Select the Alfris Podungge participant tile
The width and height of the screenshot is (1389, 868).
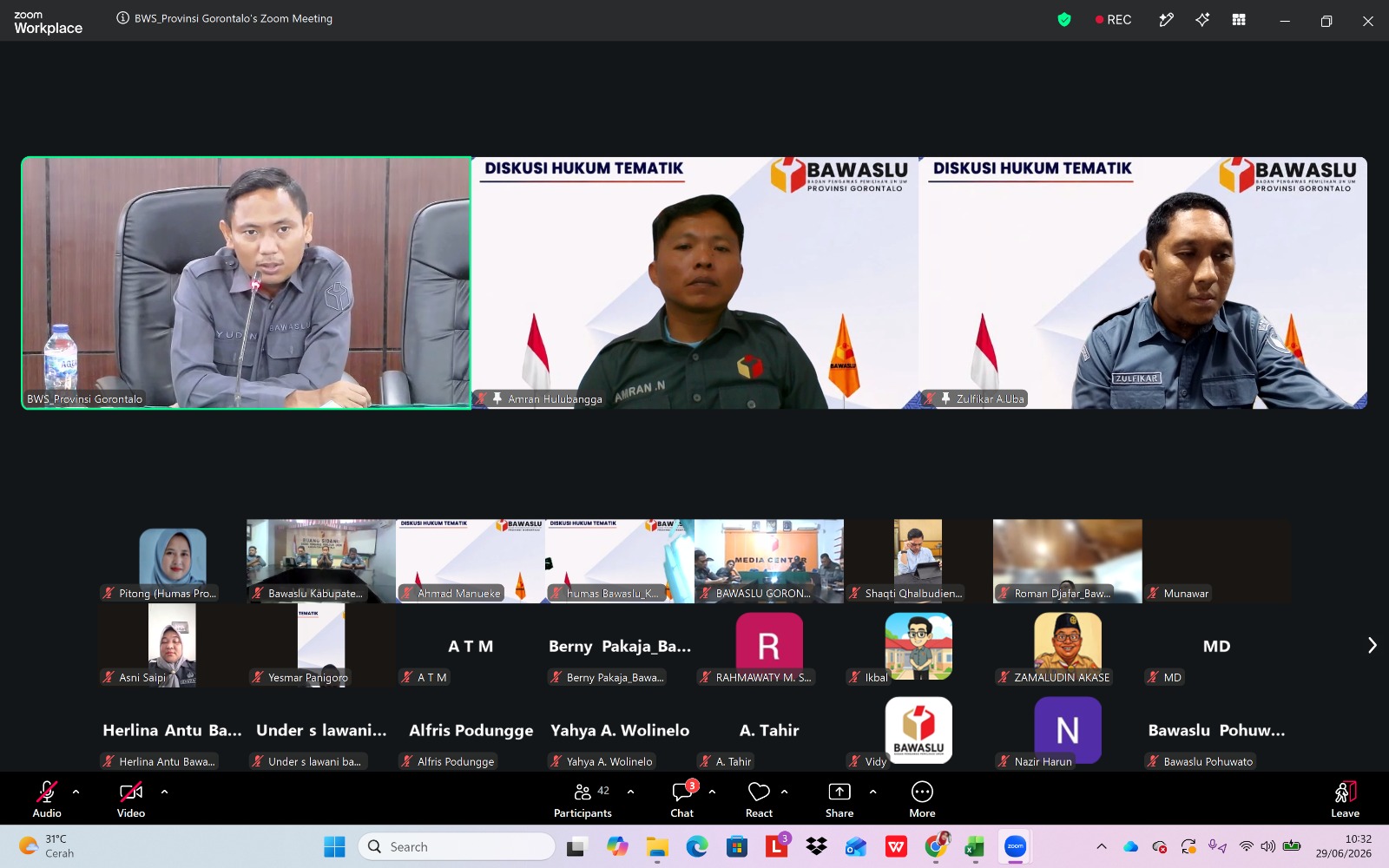tap(471, 729)
